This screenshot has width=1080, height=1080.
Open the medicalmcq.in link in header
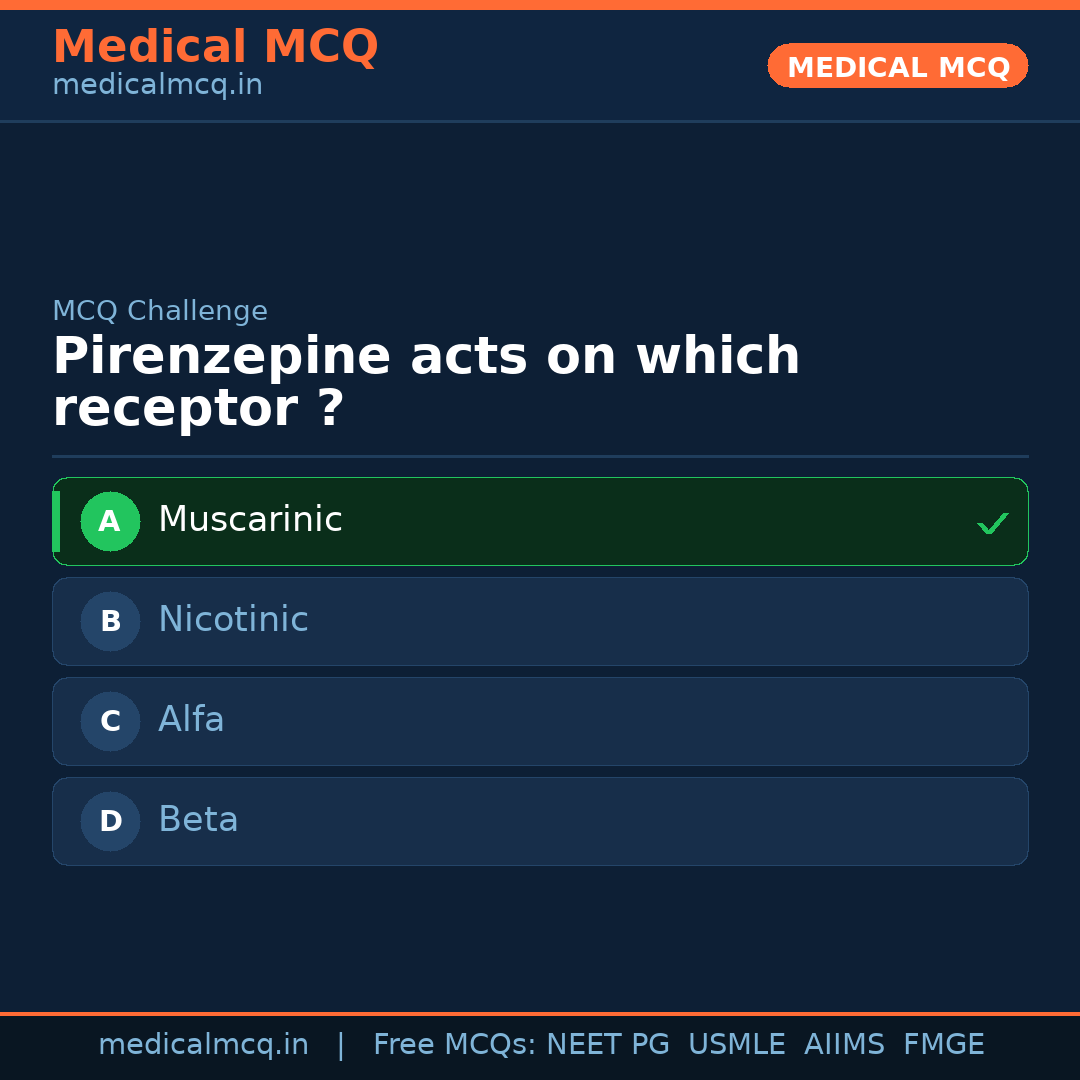pyautogui.click(x=157, y=85)
